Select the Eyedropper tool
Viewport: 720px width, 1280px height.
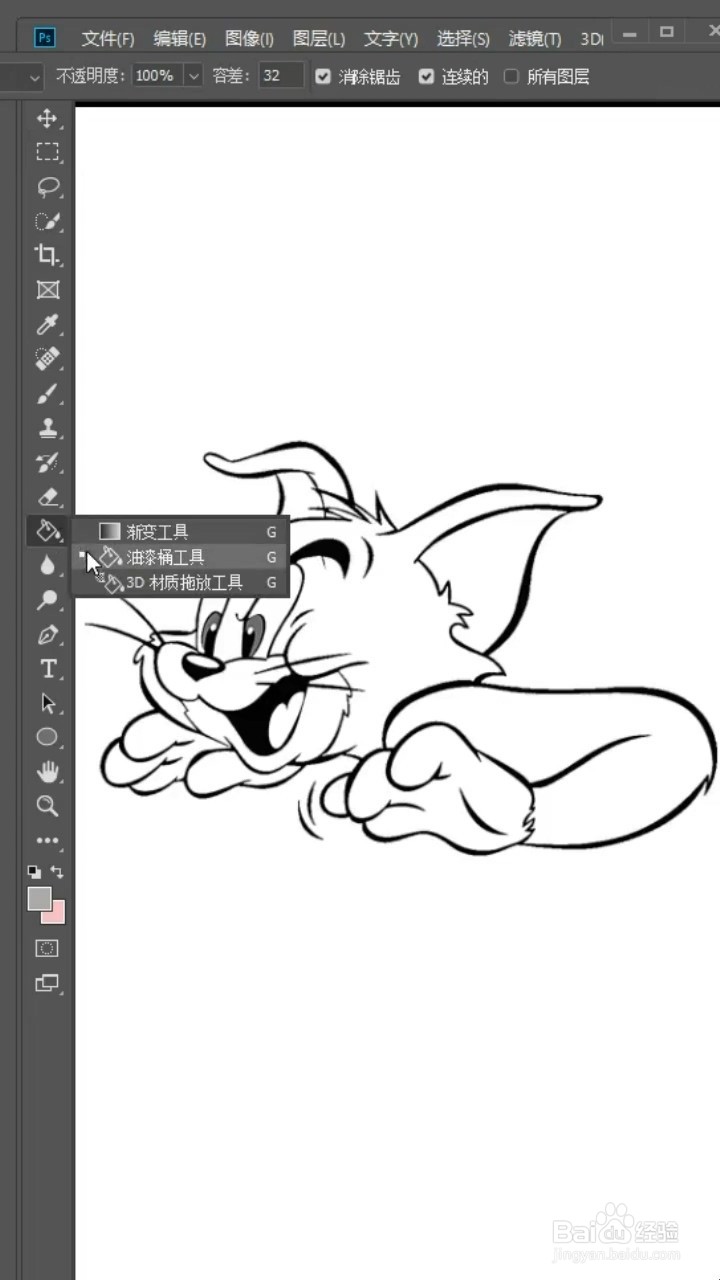pyautogui.click(x=47, y=324)
